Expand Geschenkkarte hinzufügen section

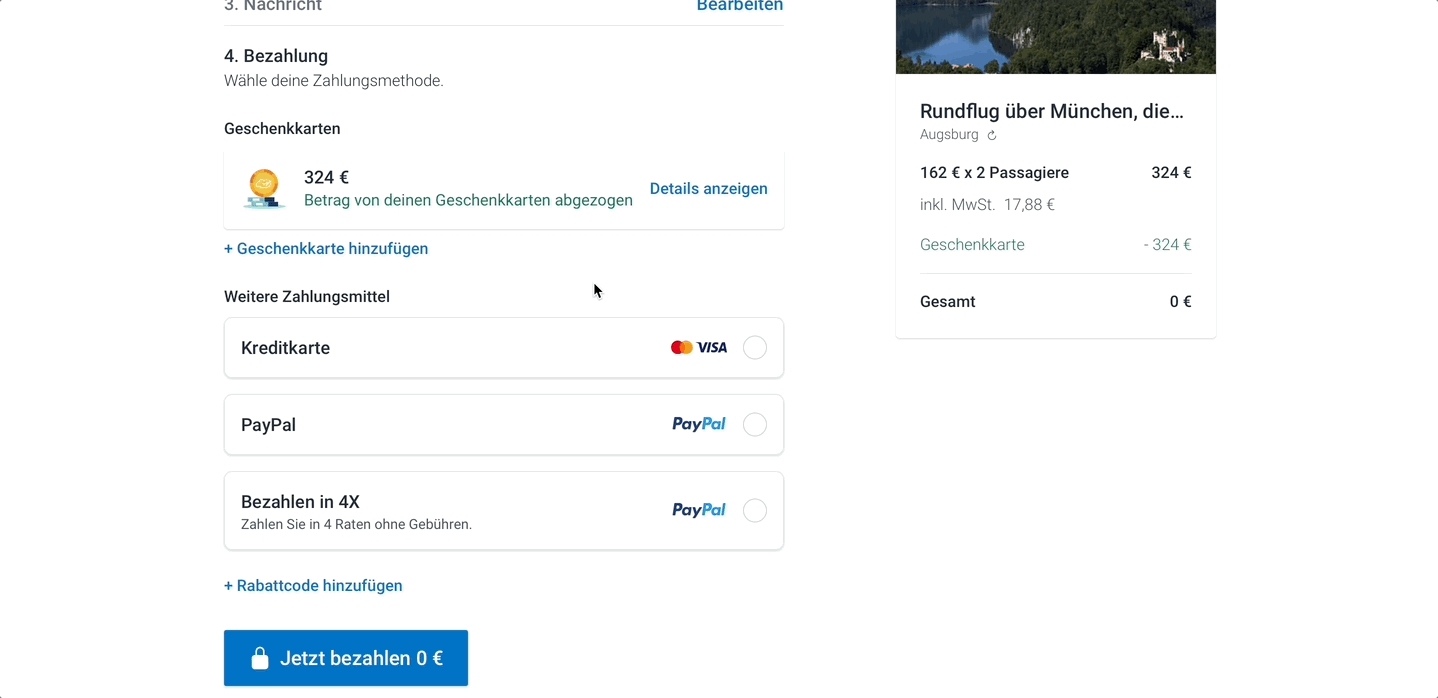tap(326, 249)
